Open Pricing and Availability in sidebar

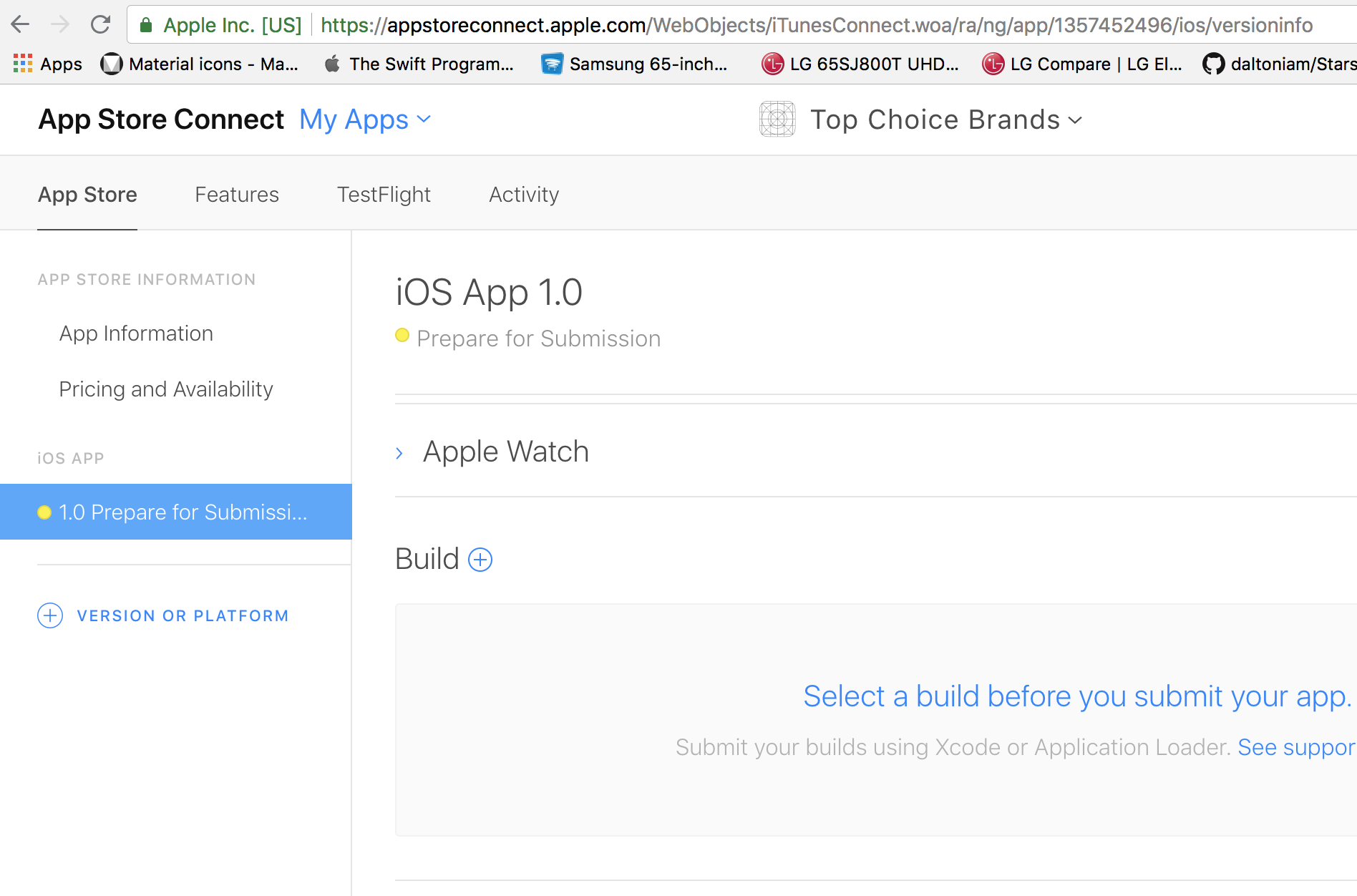166,389
